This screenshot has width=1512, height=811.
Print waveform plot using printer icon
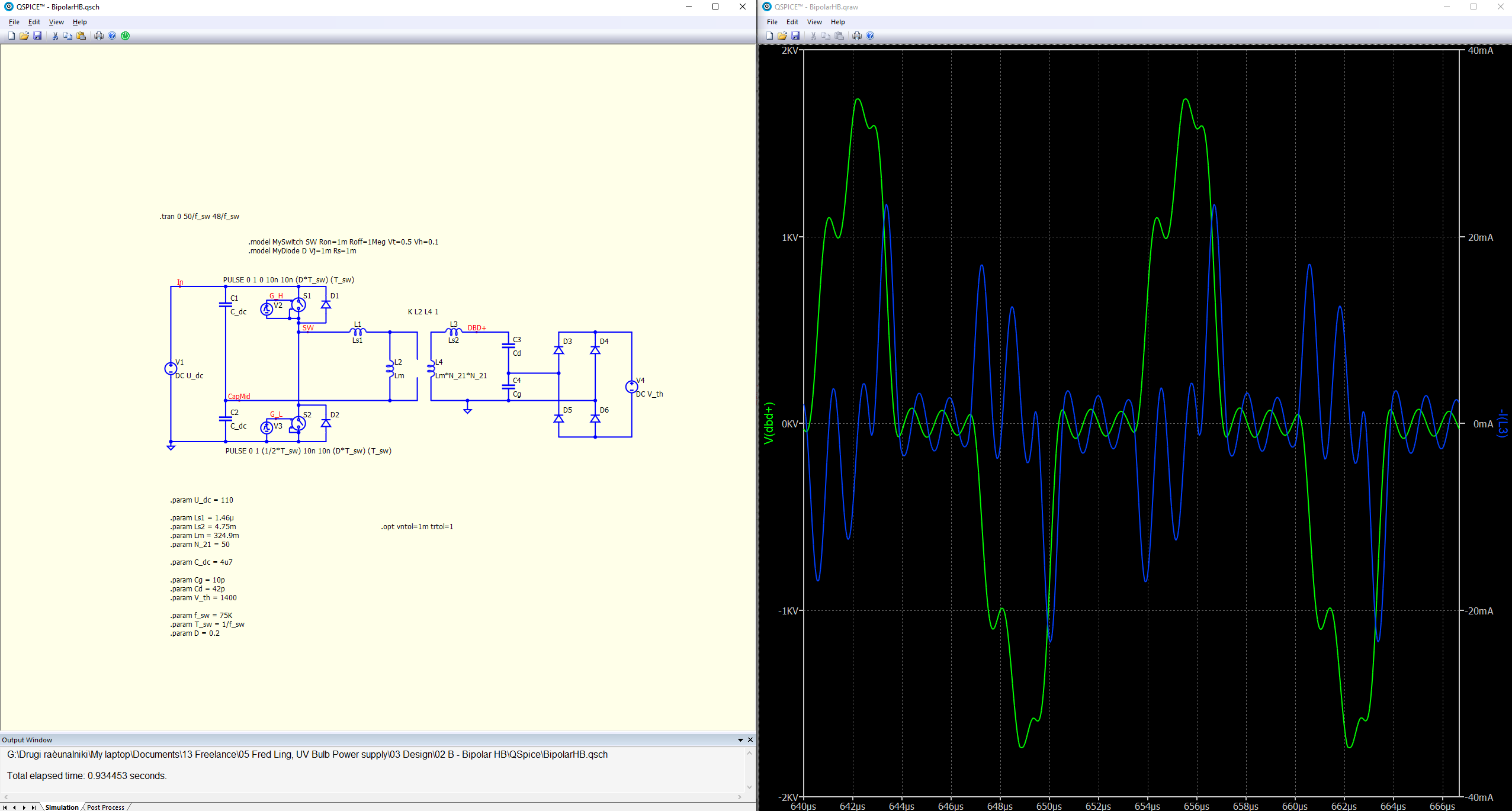[857, 36]
